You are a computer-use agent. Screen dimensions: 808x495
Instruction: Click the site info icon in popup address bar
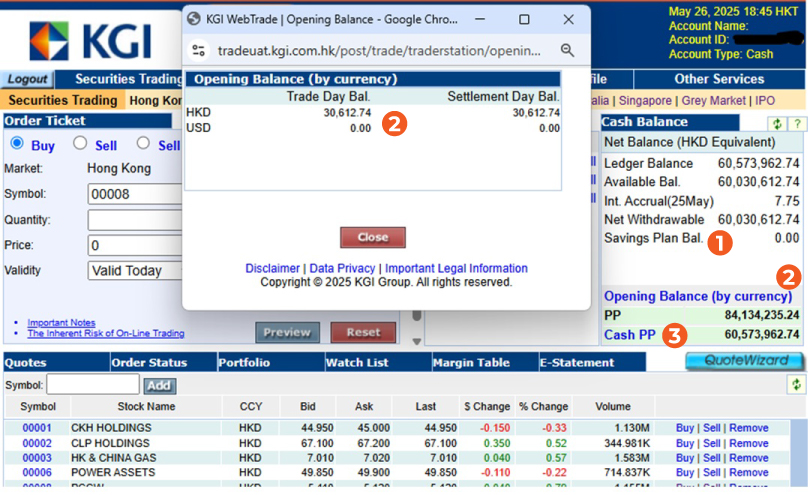tap(198, 50)
